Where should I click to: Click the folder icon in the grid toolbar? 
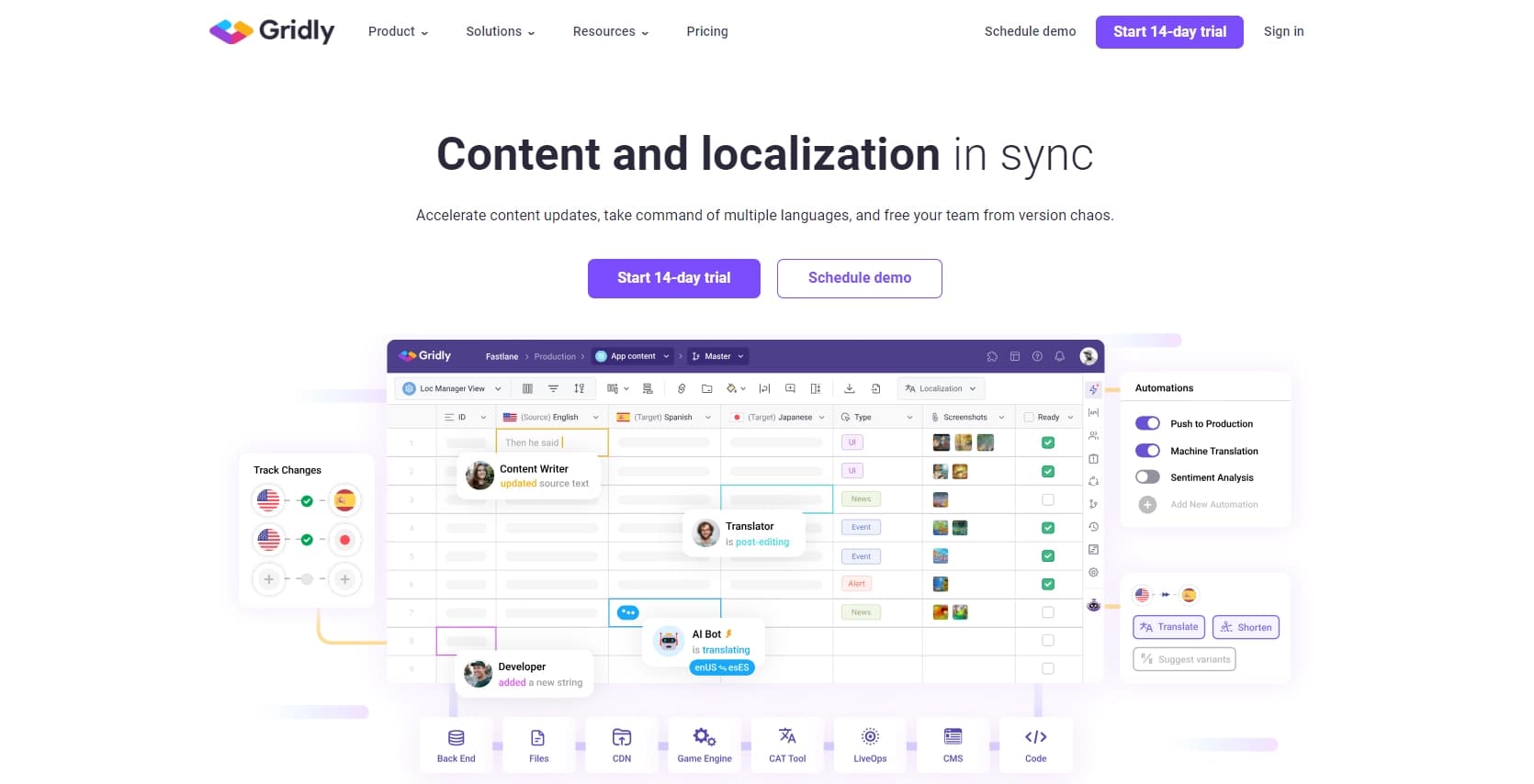[707, 388]
